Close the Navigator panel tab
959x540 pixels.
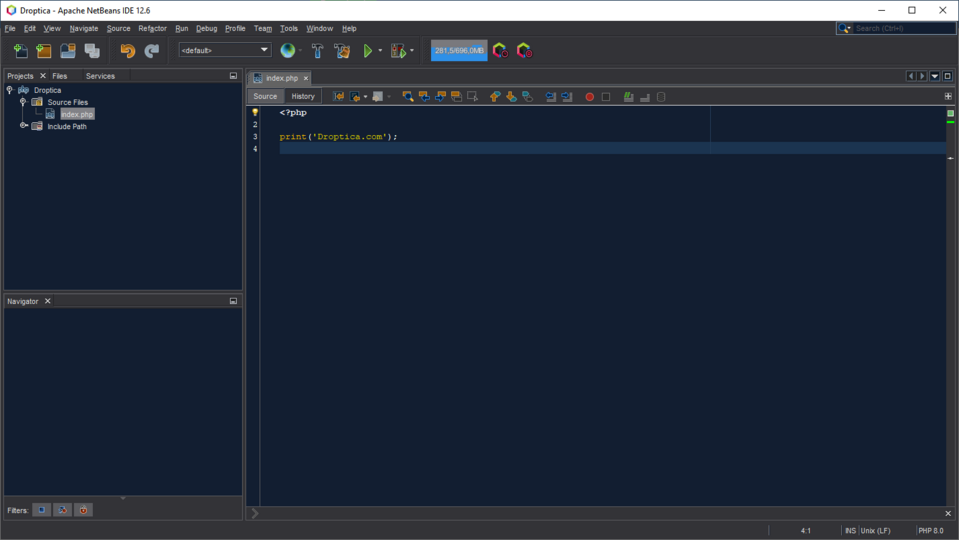click(x=47, y=301)
